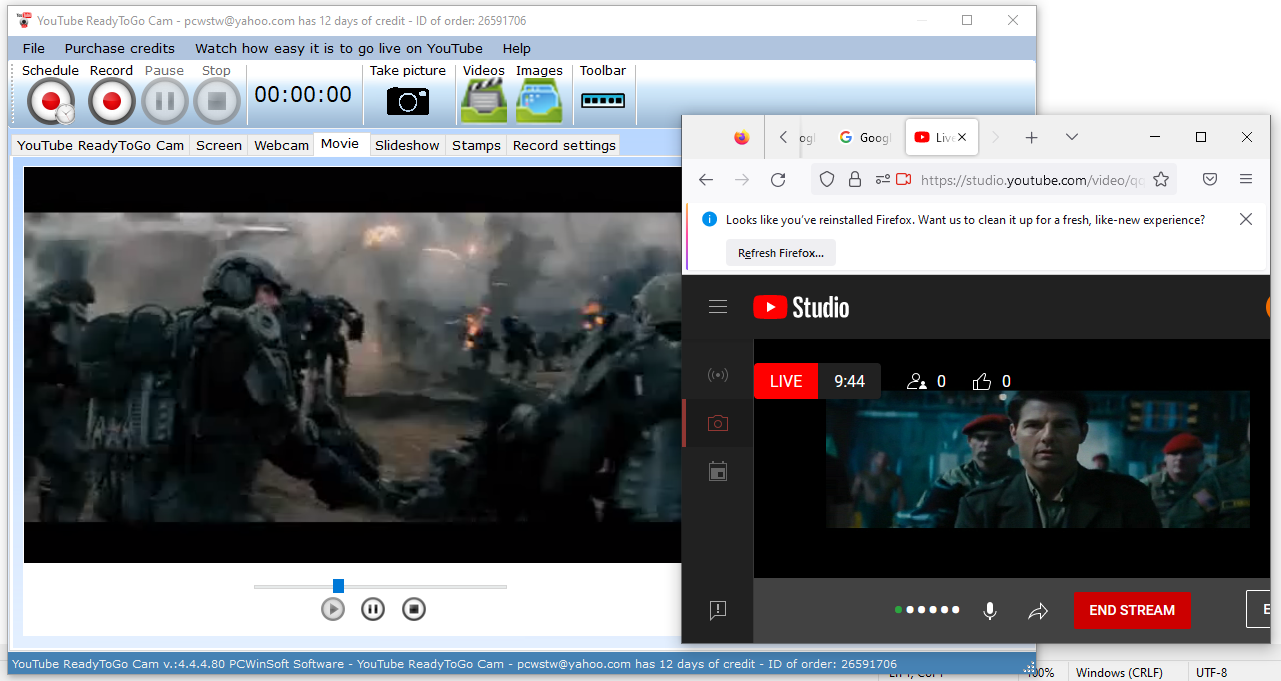
Task: Open the Videos folder icon
Action: click(x=483, y=100)
